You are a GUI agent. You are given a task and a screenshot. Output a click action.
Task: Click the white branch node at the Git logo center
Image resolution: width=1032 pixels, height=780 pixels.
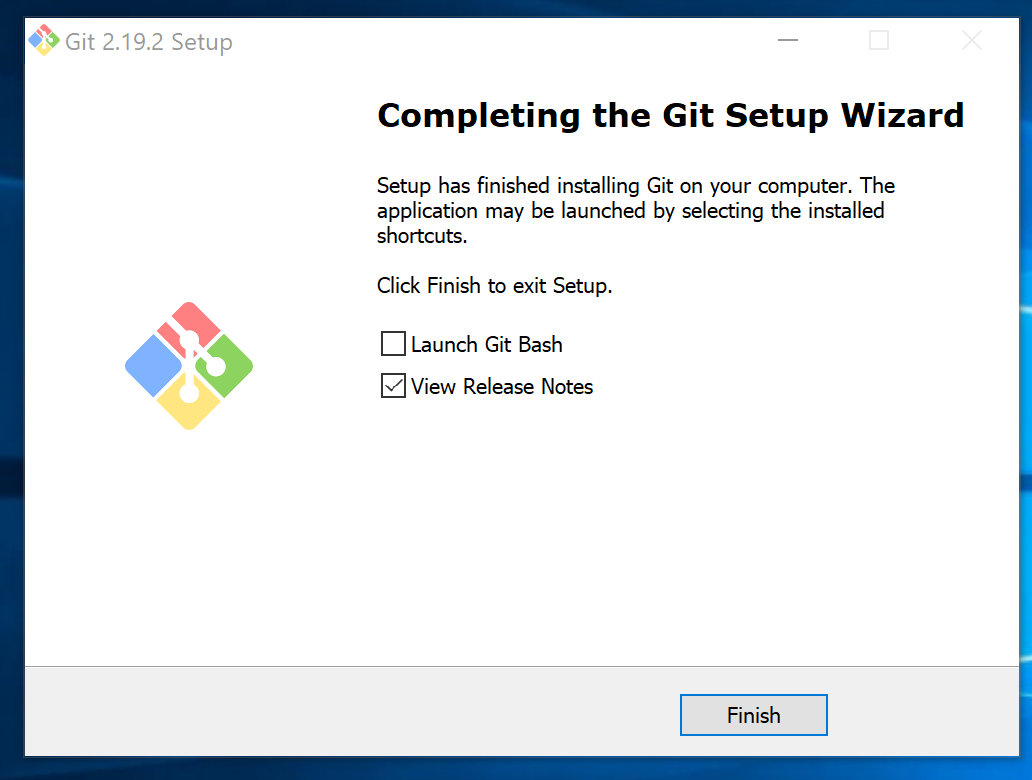coord(189,341)
